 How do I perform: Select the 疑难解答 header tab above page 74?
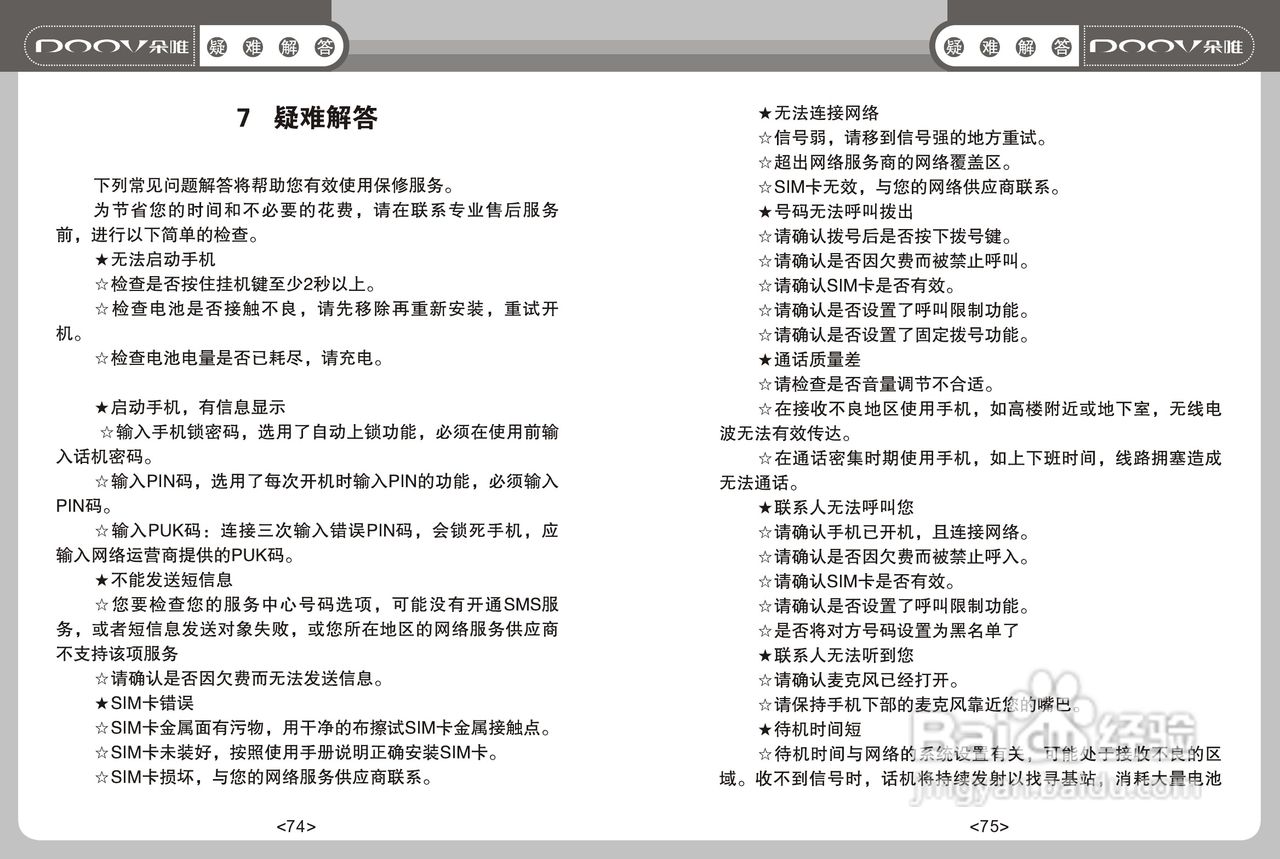coord(273,46)
